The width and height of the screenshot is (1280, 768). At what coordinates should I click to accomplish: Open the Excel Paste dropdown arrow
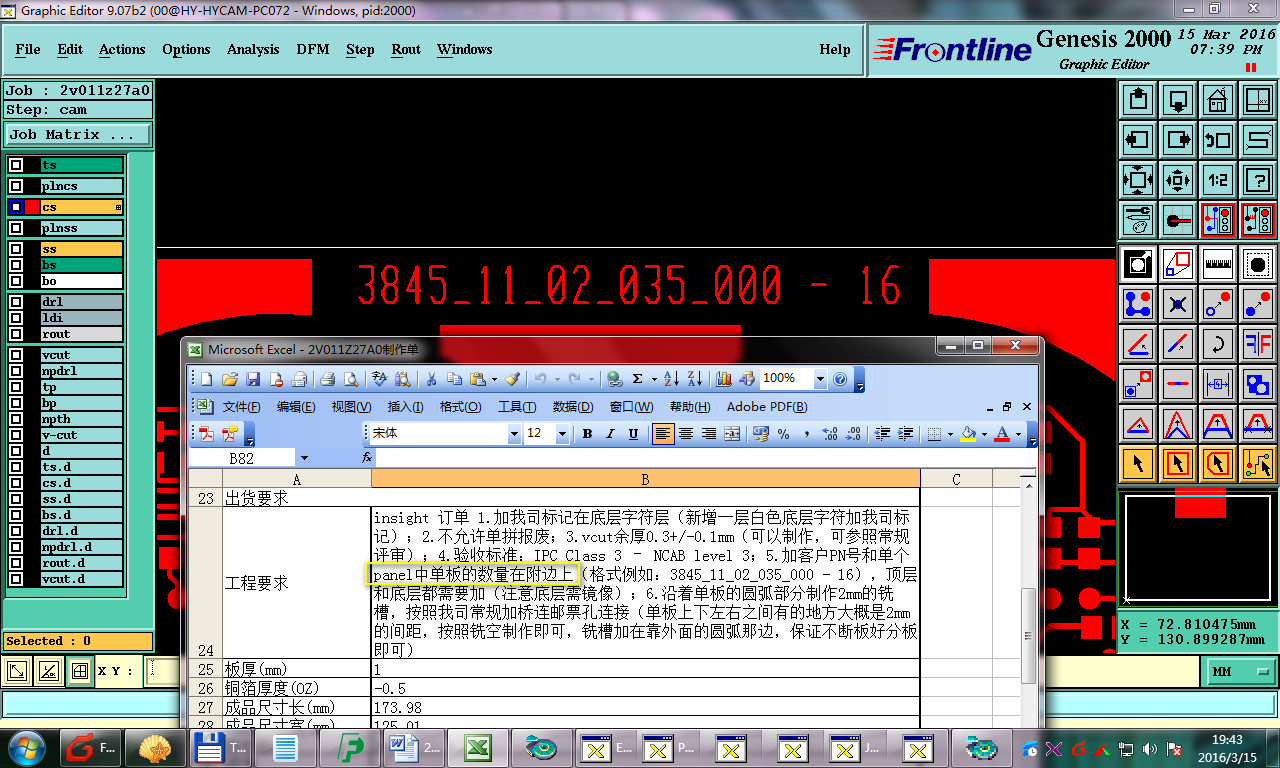point(494,379)
